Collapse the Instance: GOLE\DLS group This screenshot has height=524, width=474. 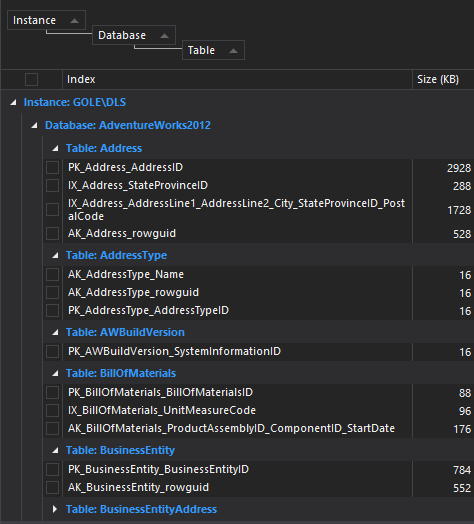click(x=13, y=102)
